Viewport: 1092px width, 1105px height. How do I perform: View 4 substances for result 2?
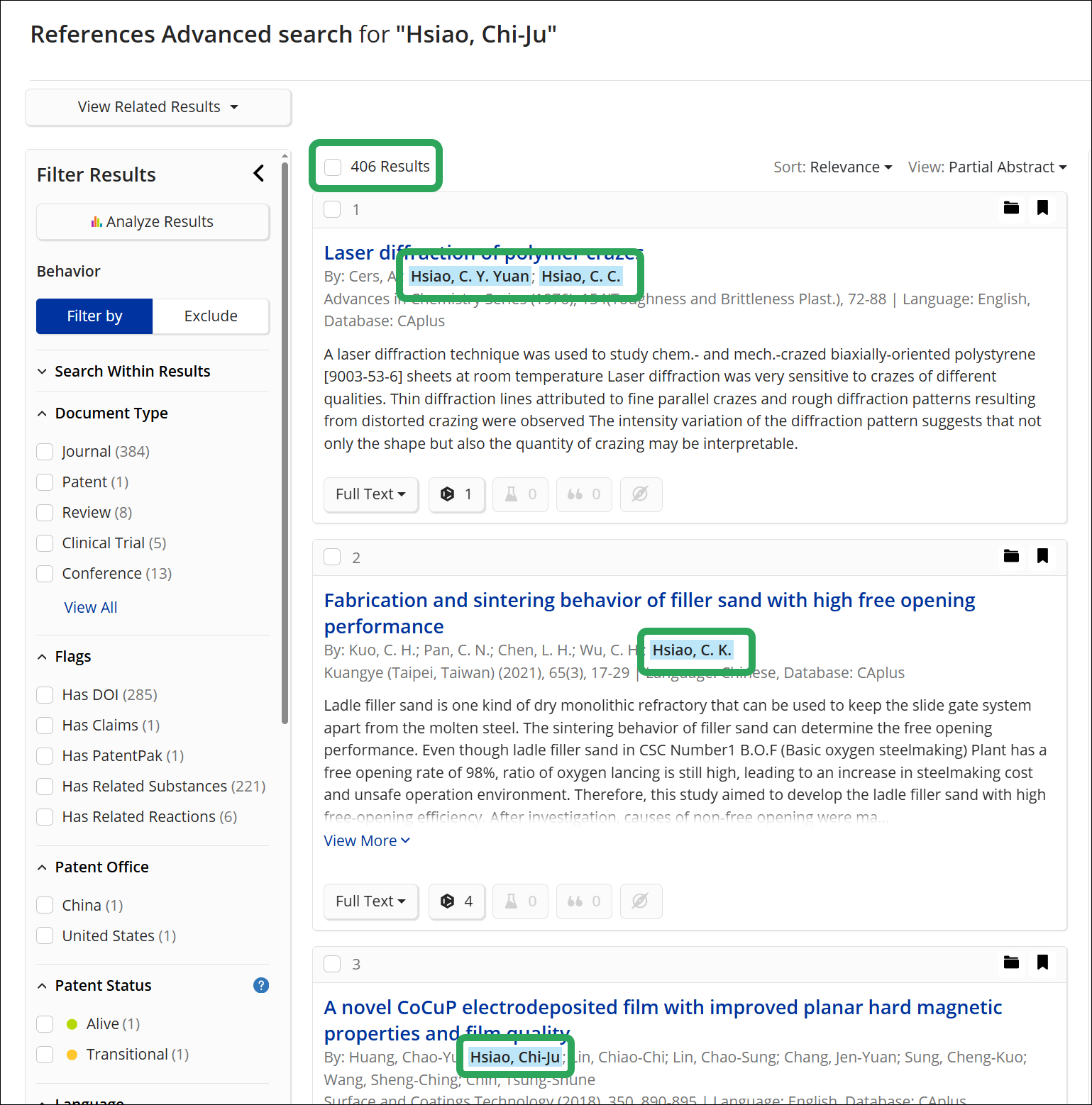point(456,901)
